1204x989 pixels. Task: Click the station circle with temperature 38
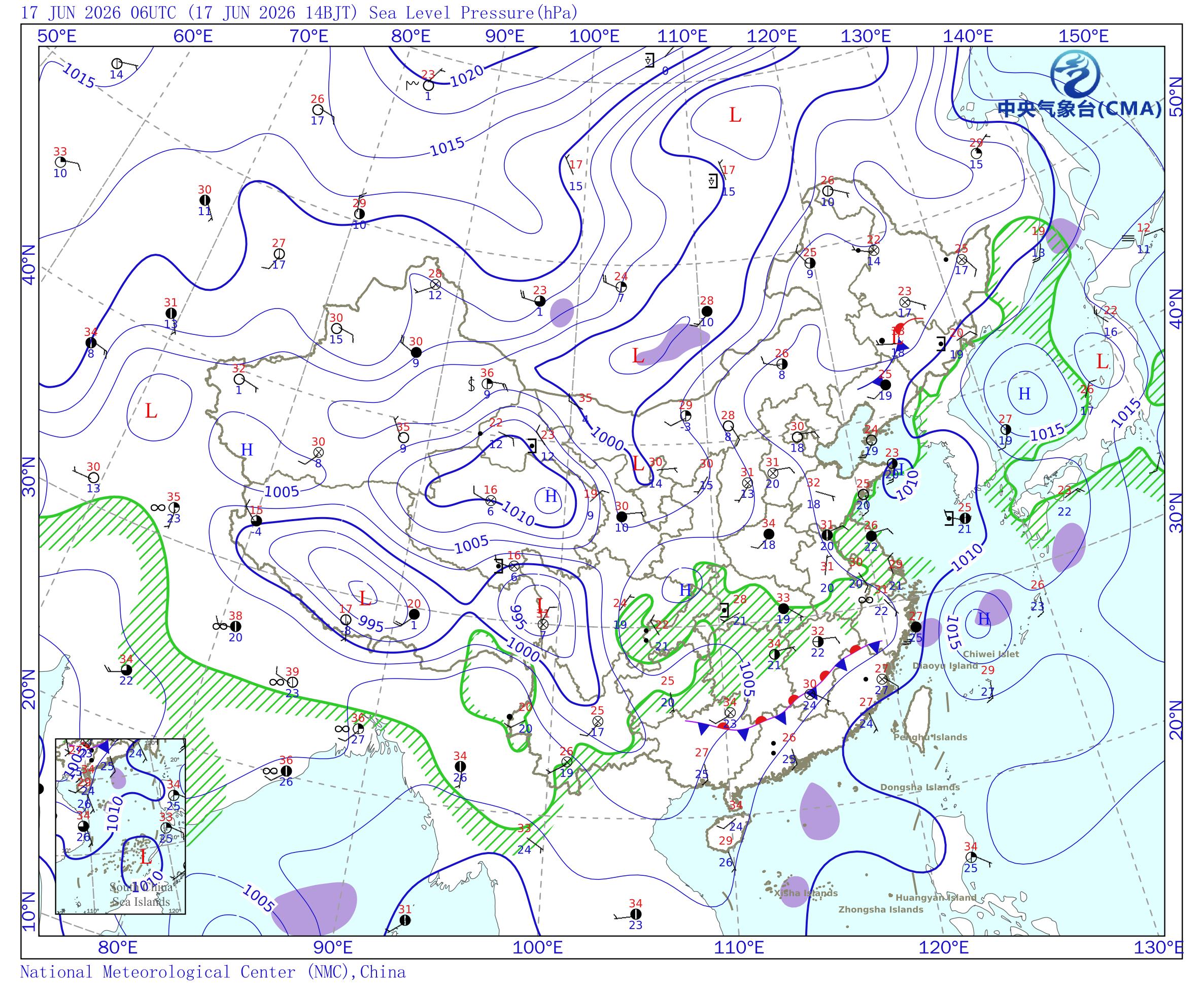[x=235, y=626]
